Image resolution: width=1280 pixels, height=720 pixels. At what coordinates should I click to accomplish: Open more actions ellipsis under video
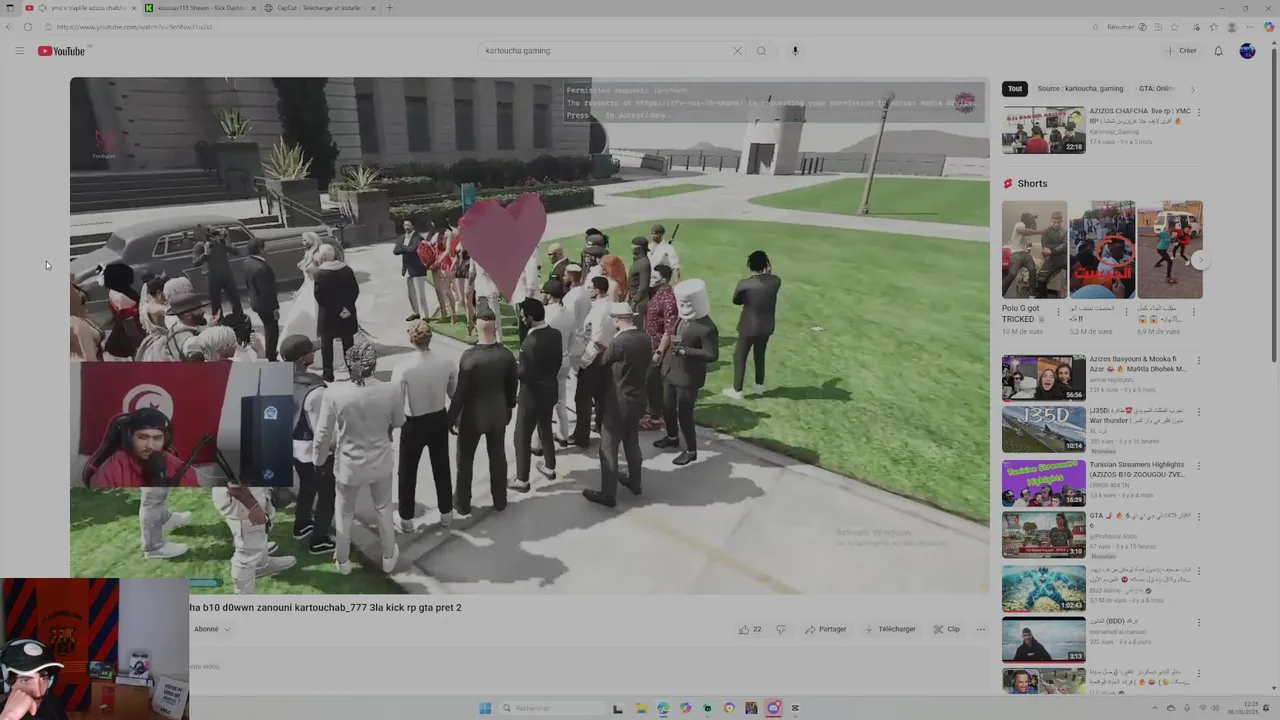click(x=981, y=629)
